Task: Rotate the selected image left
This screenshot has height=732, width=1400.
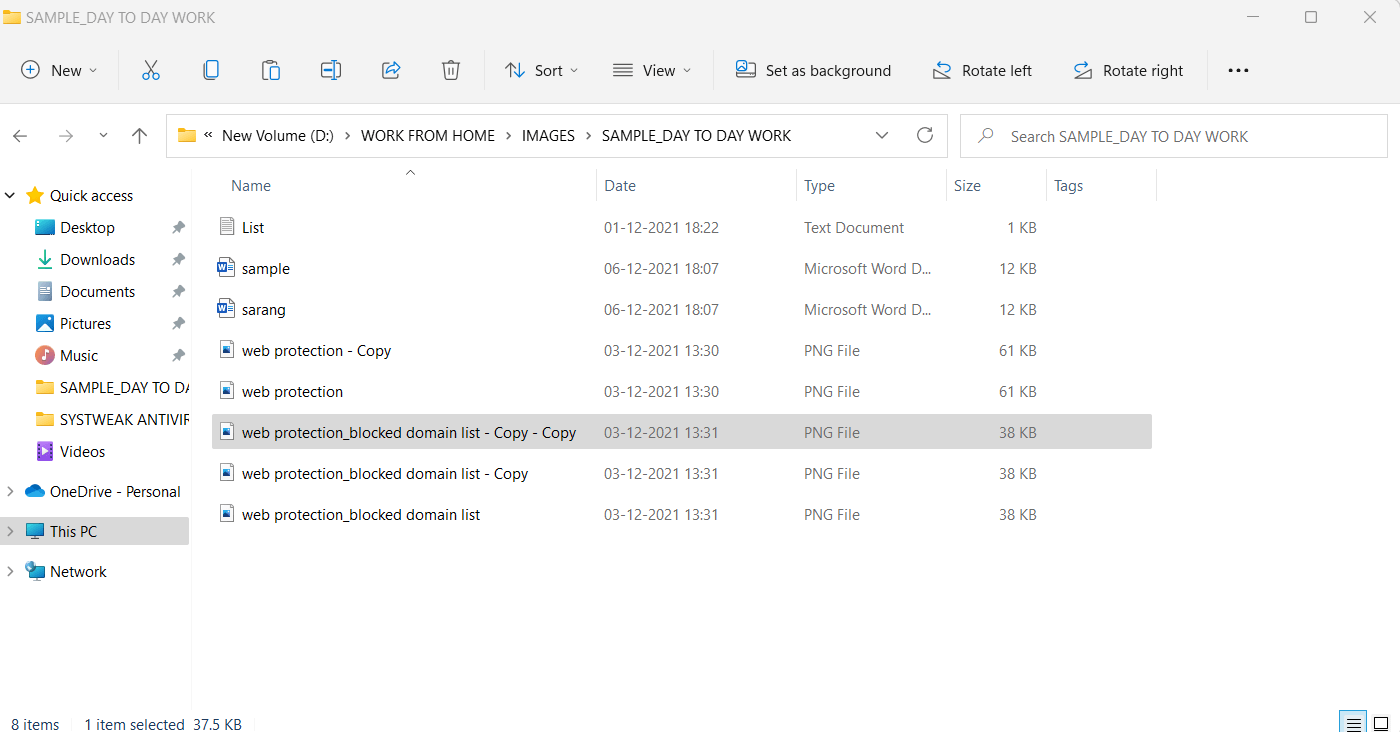Action: coord(983,70)
